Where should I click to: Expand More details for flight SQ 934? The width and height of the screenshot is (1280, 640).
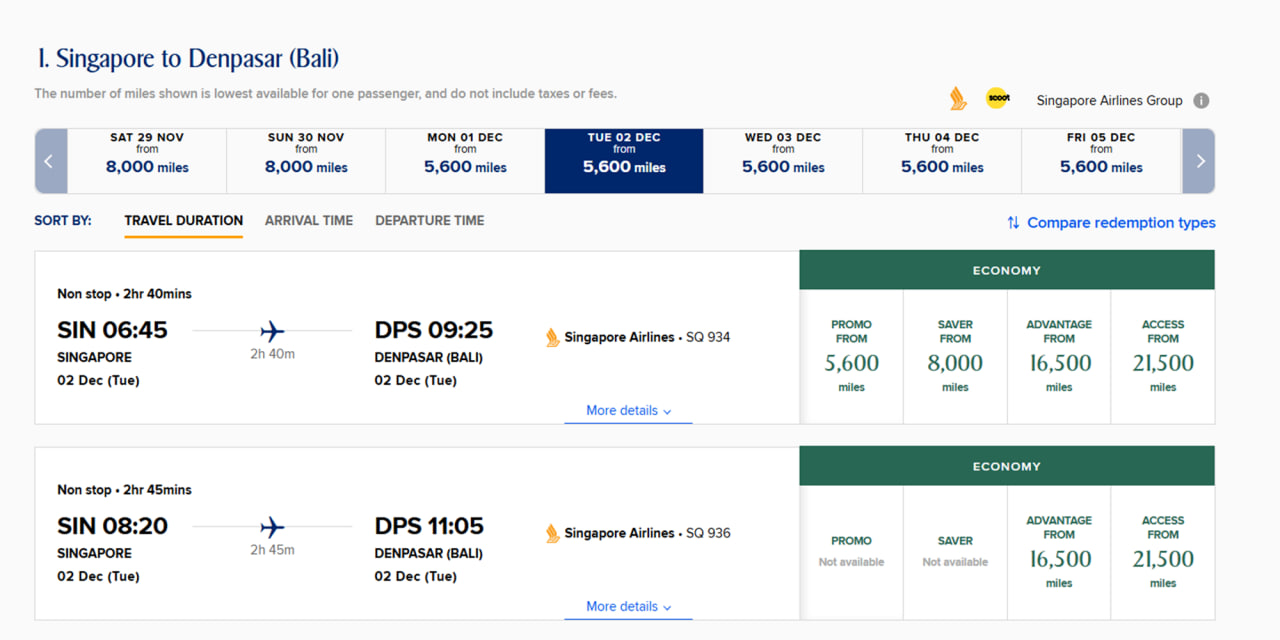[628, 411]
